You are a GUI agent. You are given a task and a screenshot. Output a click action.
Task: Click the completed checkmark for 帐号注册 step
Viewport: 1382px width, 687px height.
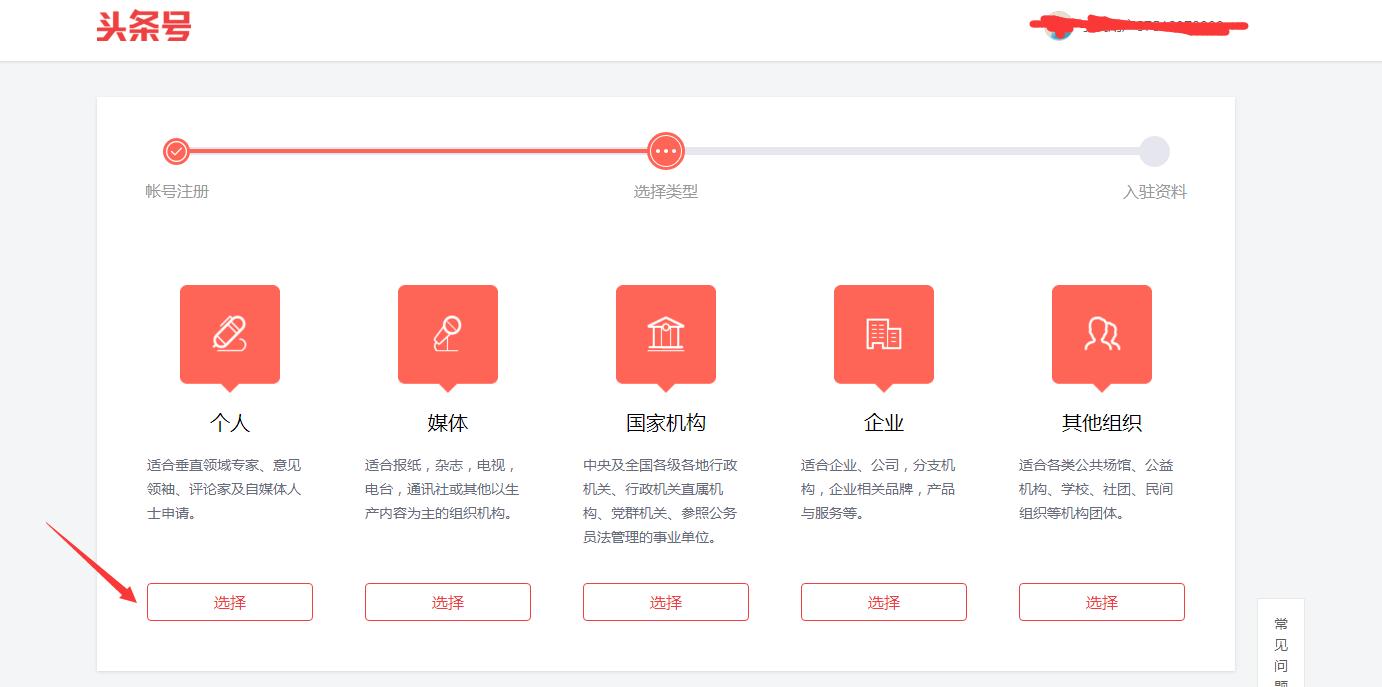(x=177, y=151)
